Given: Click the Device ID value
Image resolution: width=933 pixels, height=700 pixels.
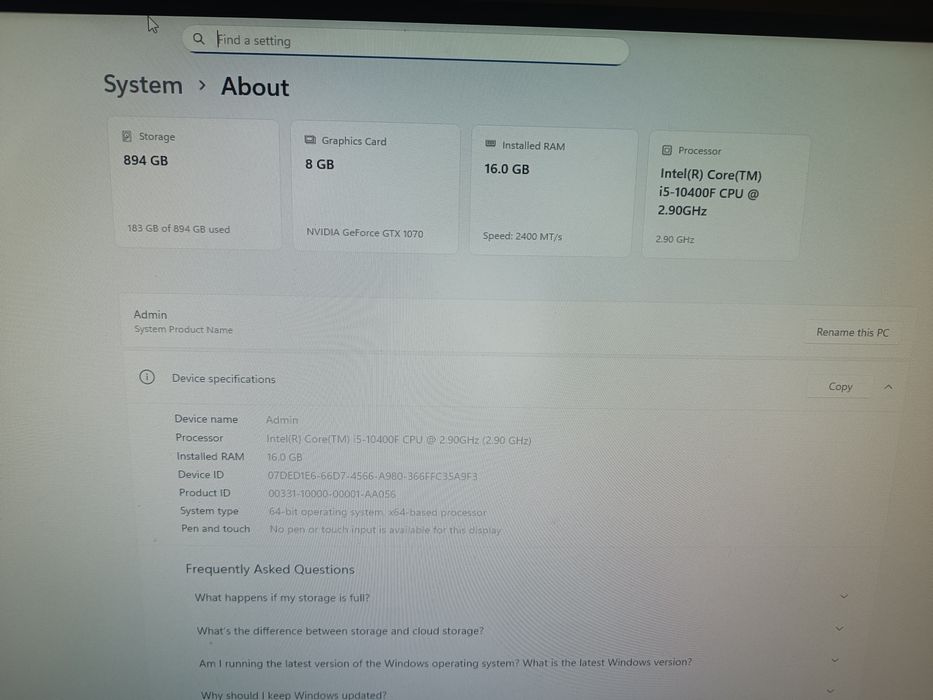Looking at the screenshot, I should point(372,476).
